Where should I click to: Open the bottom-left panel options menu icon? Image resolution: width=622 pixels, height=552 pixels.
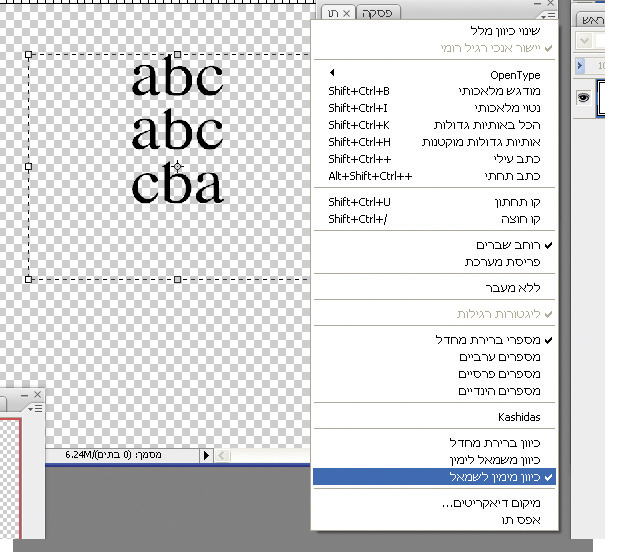coord(36,408)
